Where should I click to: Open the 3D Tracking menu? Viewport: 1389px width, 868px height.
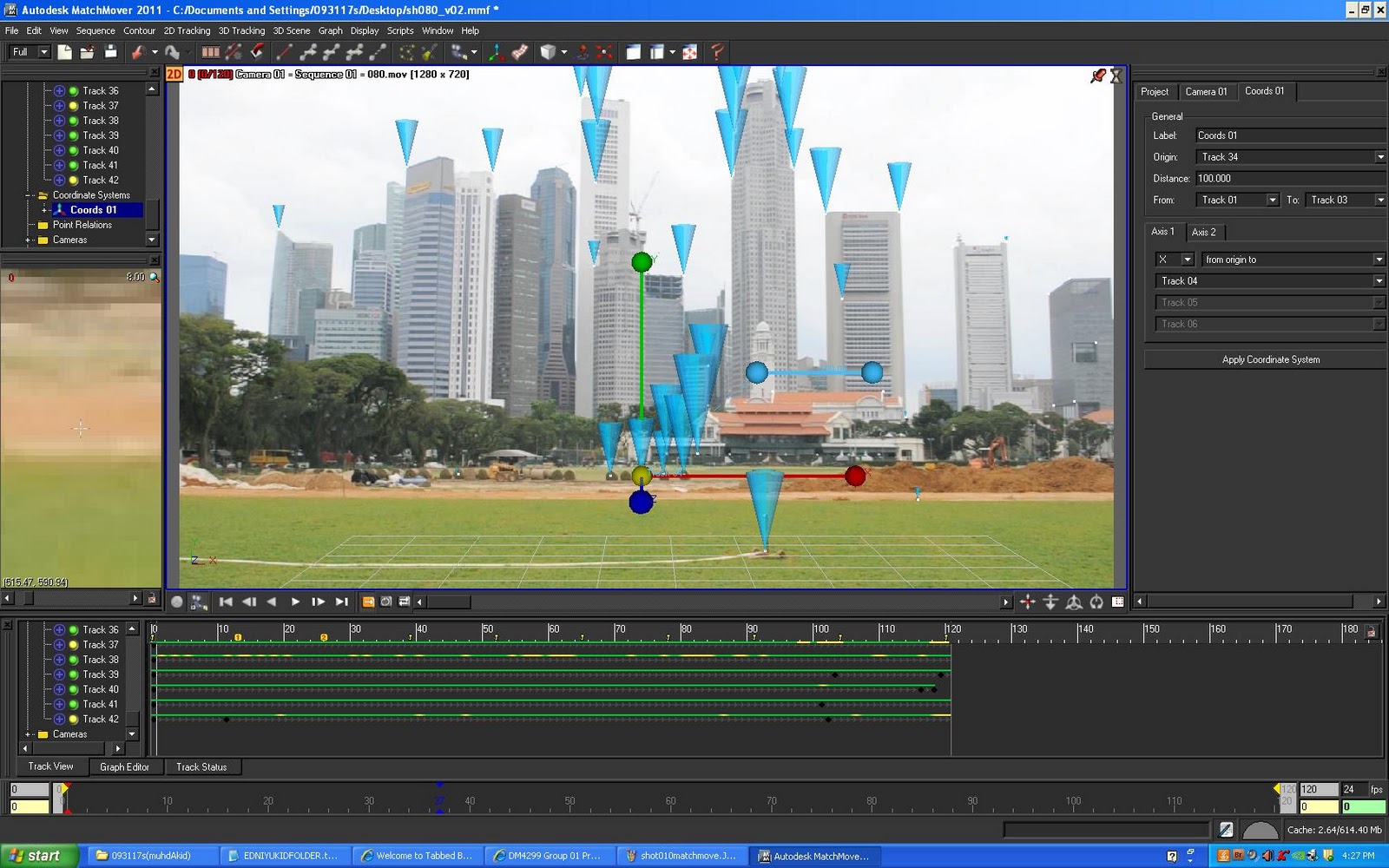coord(240,30)
